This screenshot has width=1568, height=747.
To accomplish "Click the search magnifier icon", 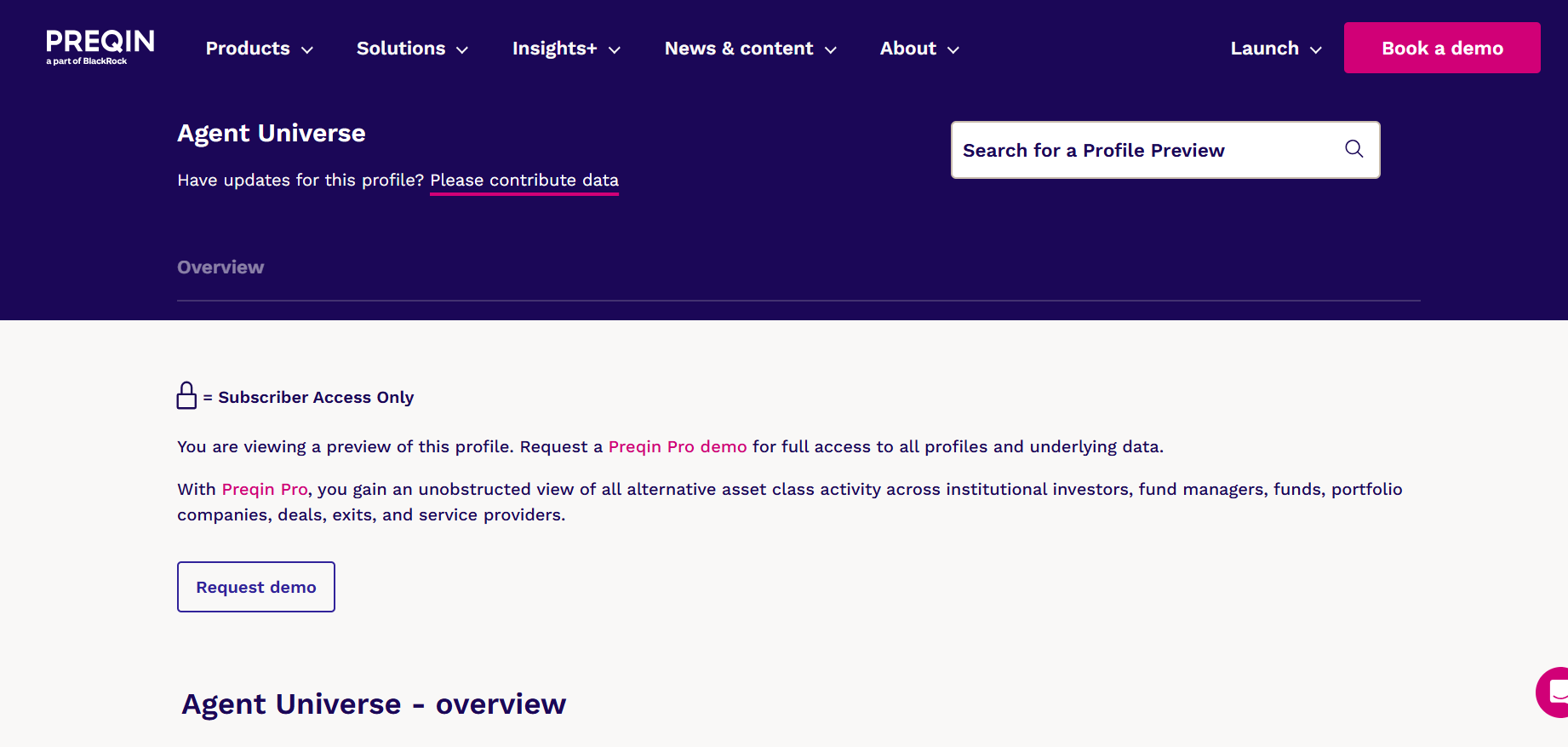I will [x=1353, y=149].
